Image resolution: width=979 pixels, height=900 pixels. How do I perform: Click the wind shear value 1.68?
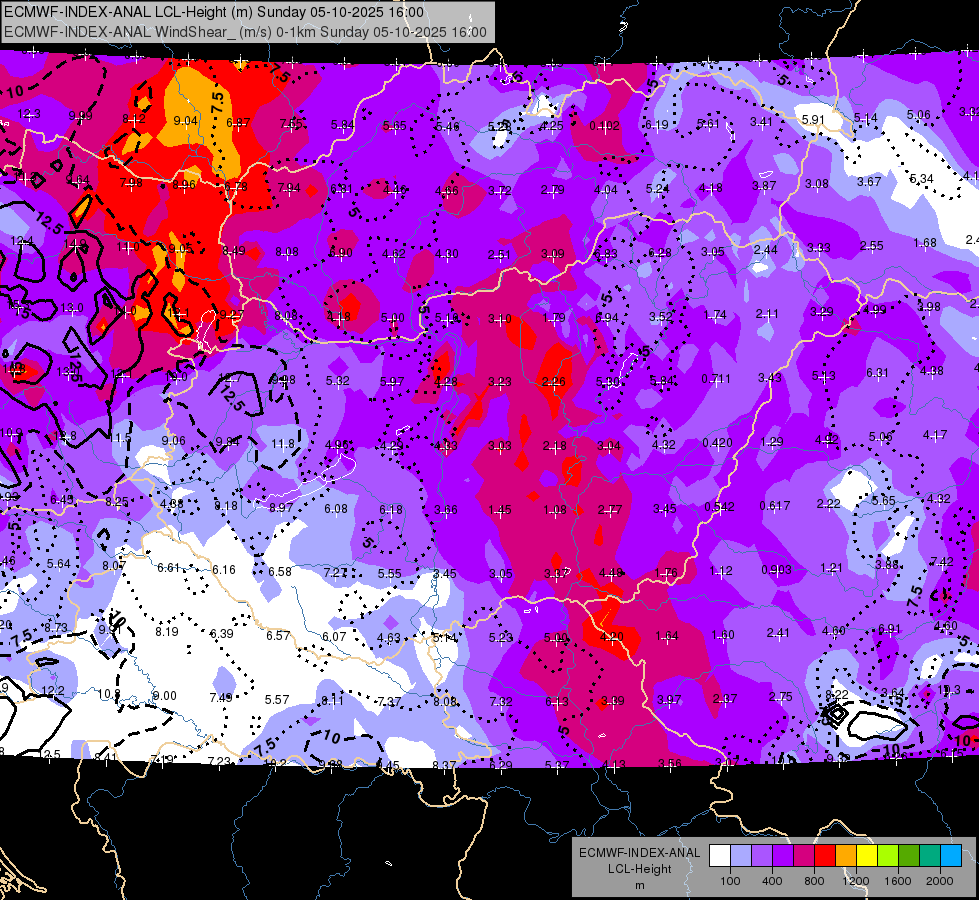925,242
